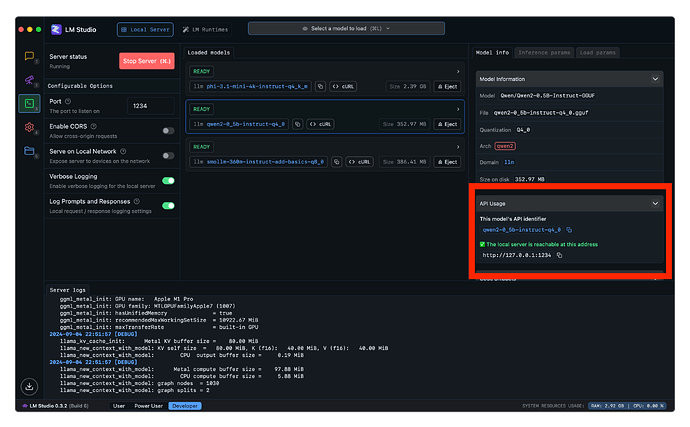Turn off Log Prompts and Responses switch
This screenshot has height=427, width=690.
(x=168, y=206)
